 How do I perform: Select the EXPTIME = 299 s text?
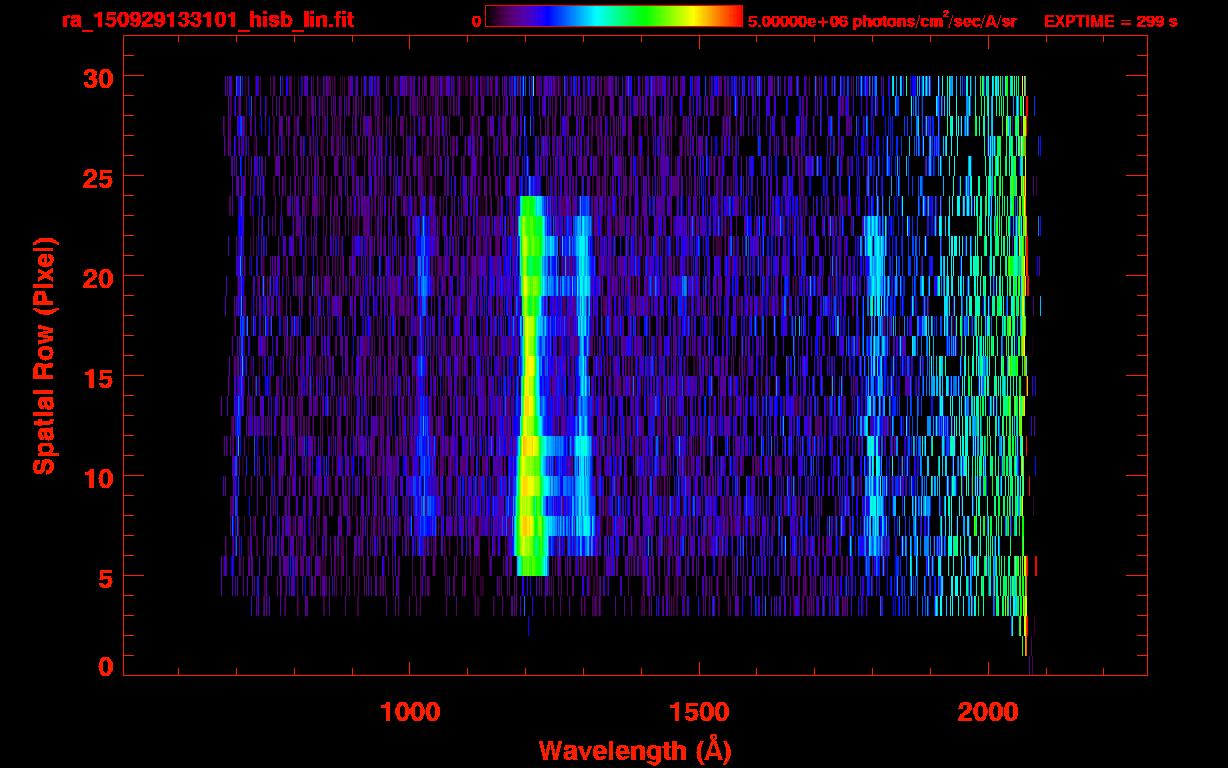click(1110, 21)
